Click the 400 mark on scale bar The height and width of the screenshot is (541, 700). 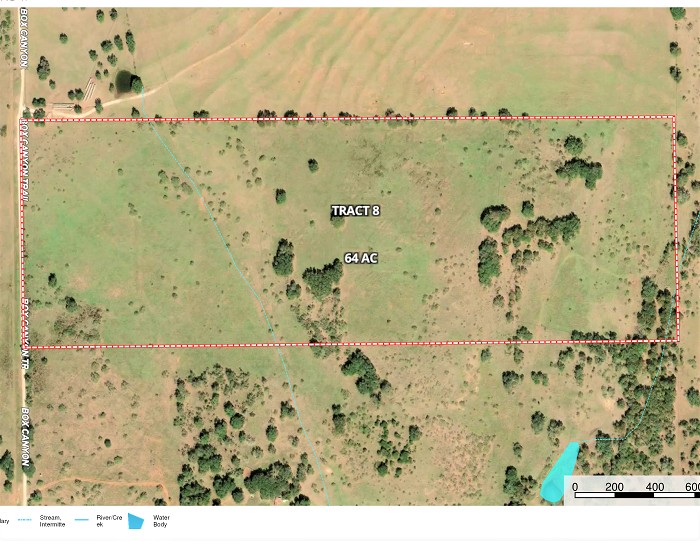[654, 487]
